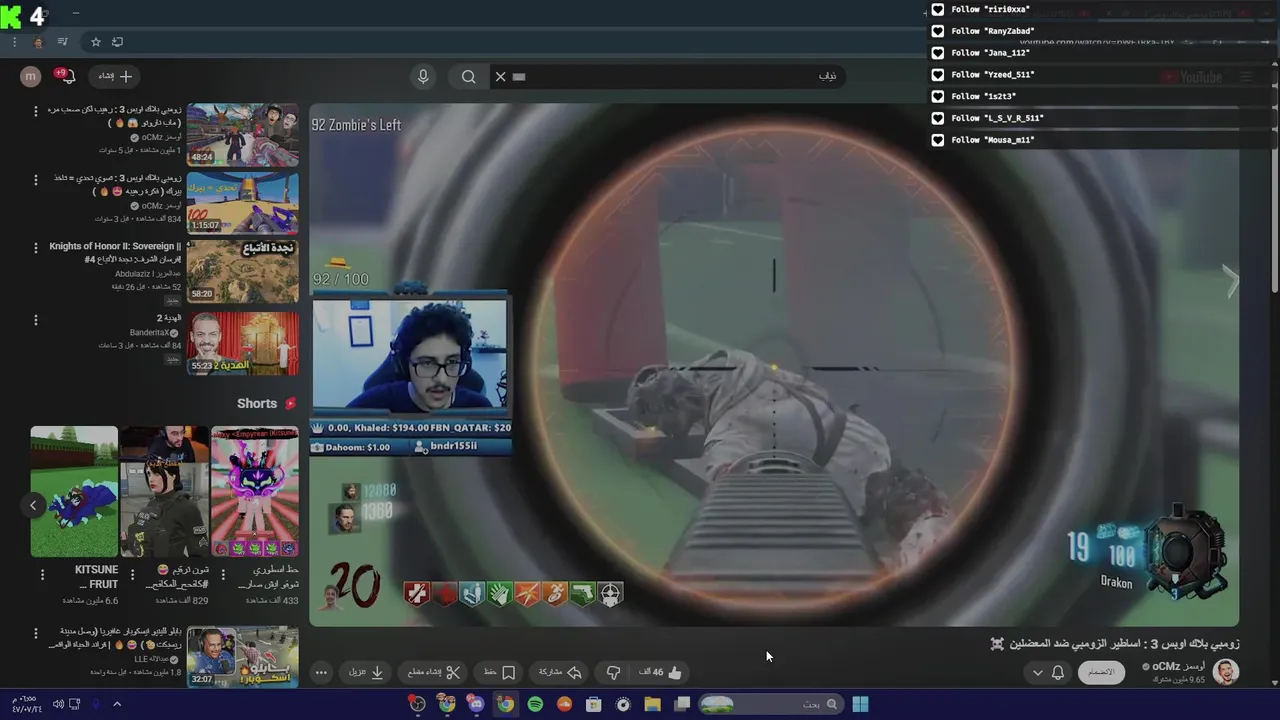Open the pink Kitsune Shorts thumbnail
Viewport: 1280px width, 720px height.
(x=254, y=491)
